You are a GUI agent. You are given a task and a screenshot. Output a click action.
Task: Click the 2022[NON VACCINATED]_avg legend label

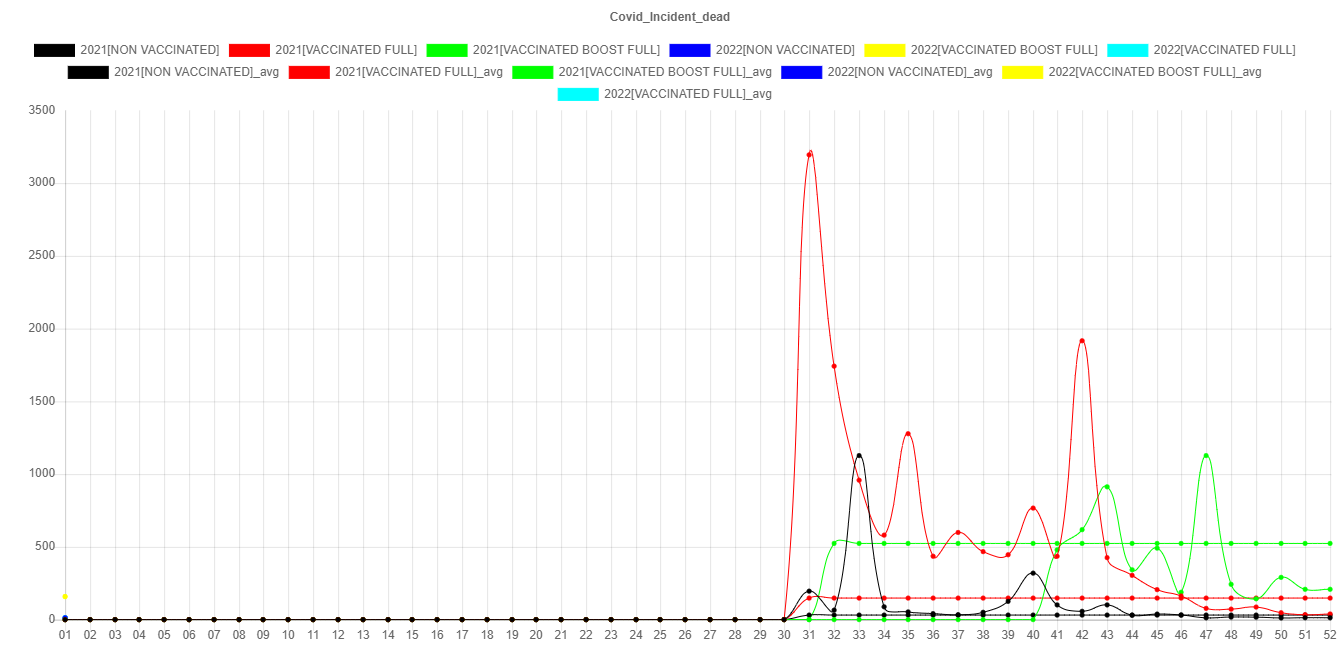(910, 72)
